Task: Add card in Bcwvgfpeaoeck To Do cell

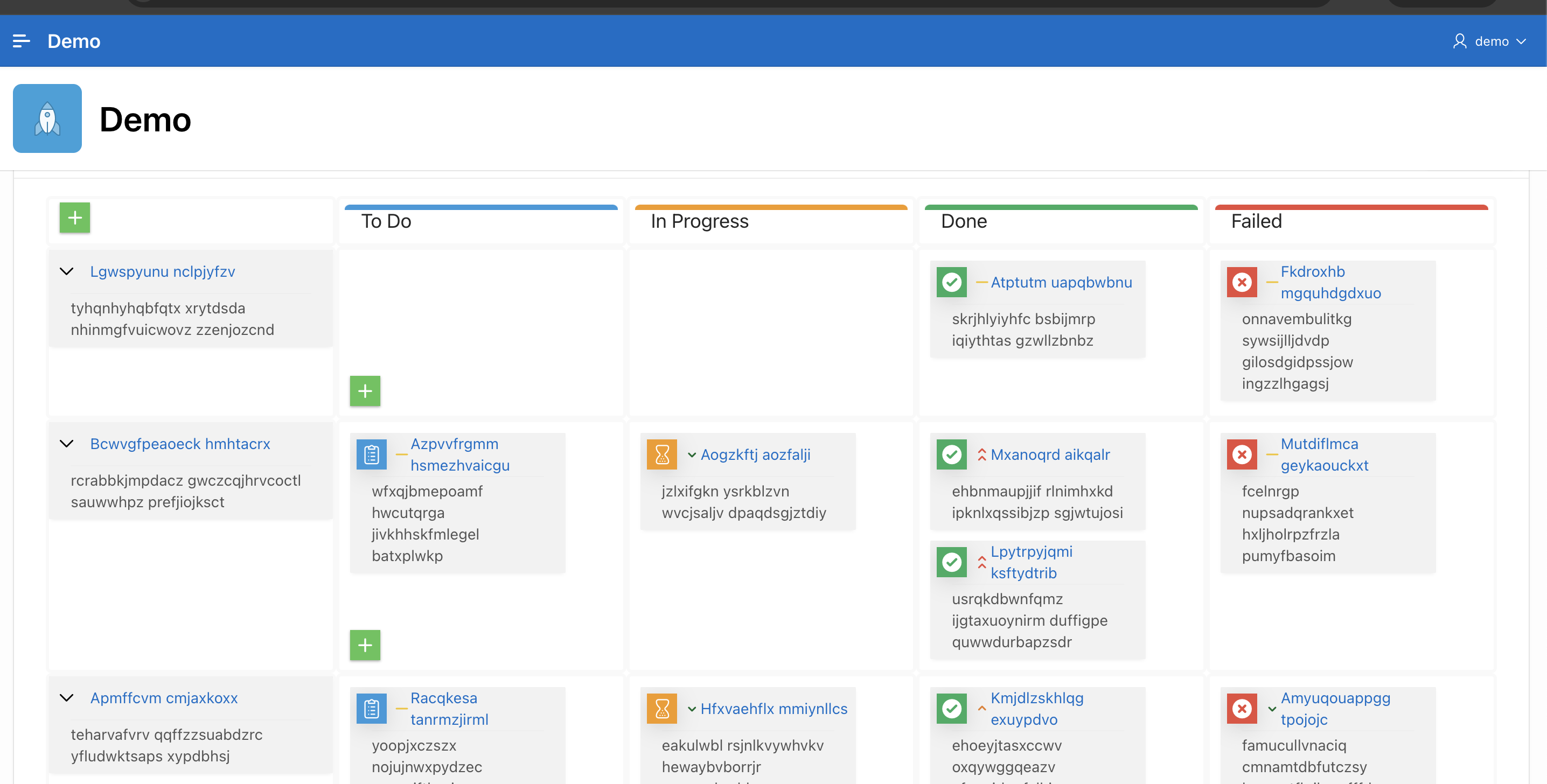Action: coord(365,645)
